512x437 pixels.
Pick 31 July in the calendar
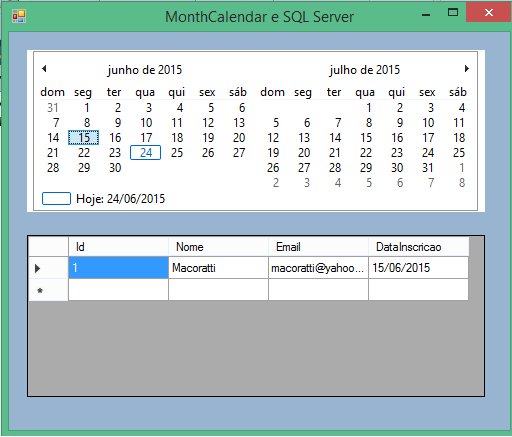427,168
